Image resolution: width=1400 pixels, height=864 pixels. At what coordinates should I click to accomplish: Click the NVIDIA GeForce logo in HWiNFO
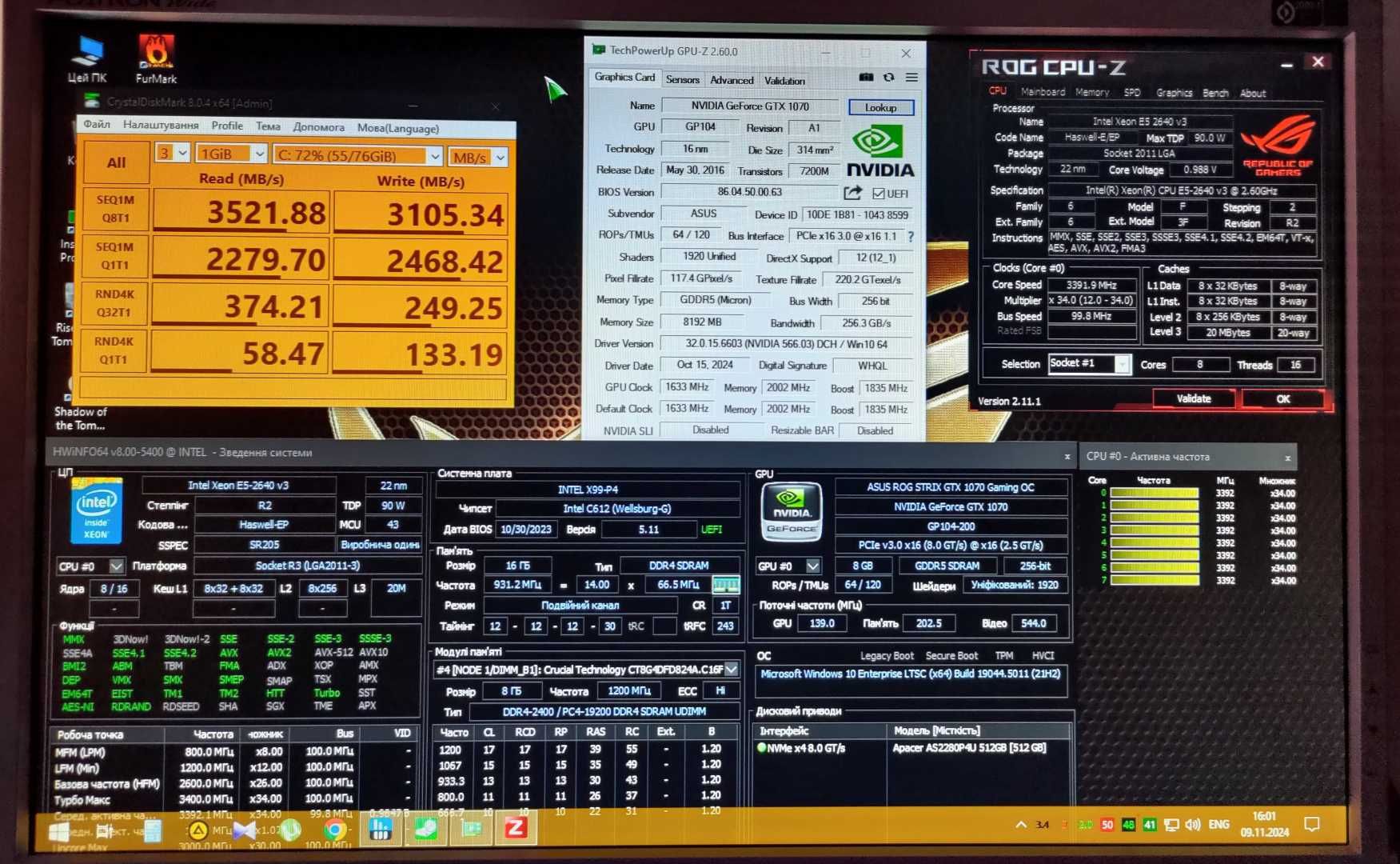790,512
